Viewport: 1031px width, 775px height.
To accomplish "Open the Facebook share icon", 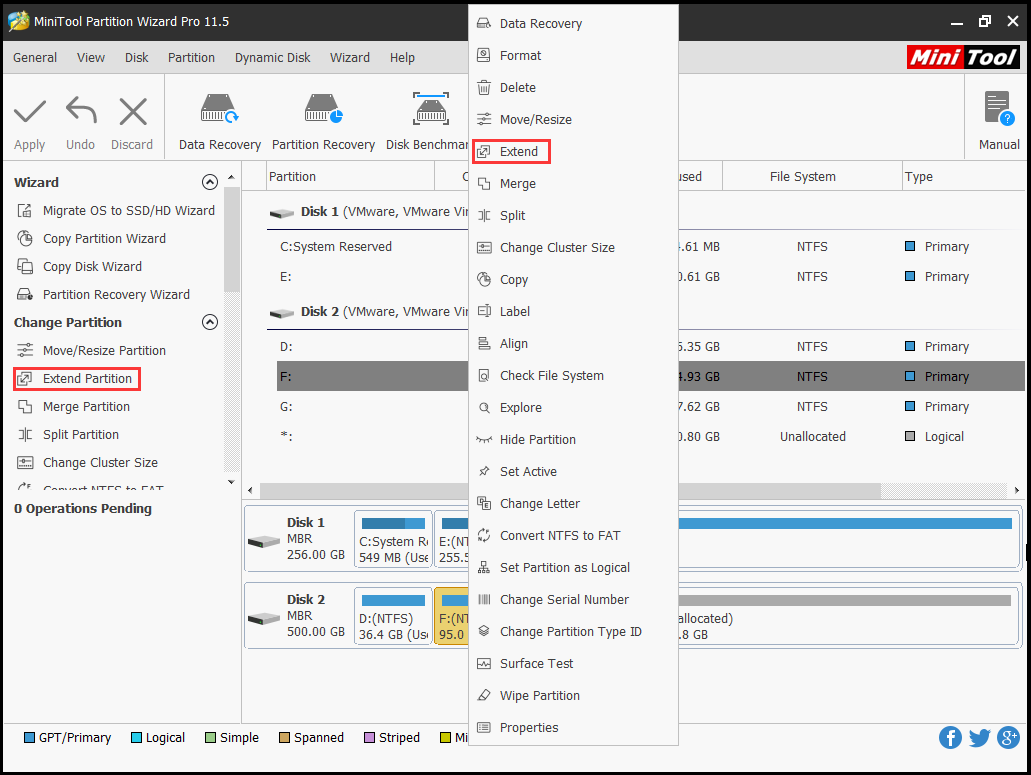I will pos(950,738).
